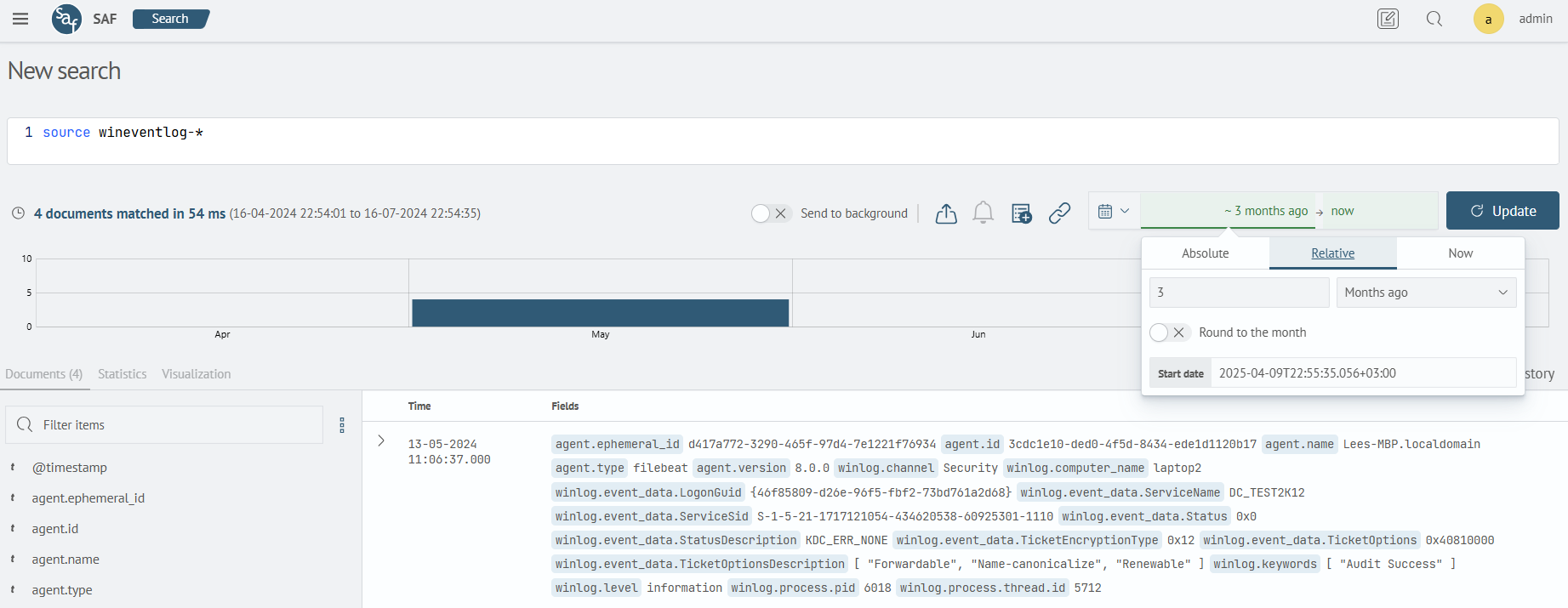1568x608 pixels.
Task: Select the agent.name field in list
Action: [x=66, y=560]
